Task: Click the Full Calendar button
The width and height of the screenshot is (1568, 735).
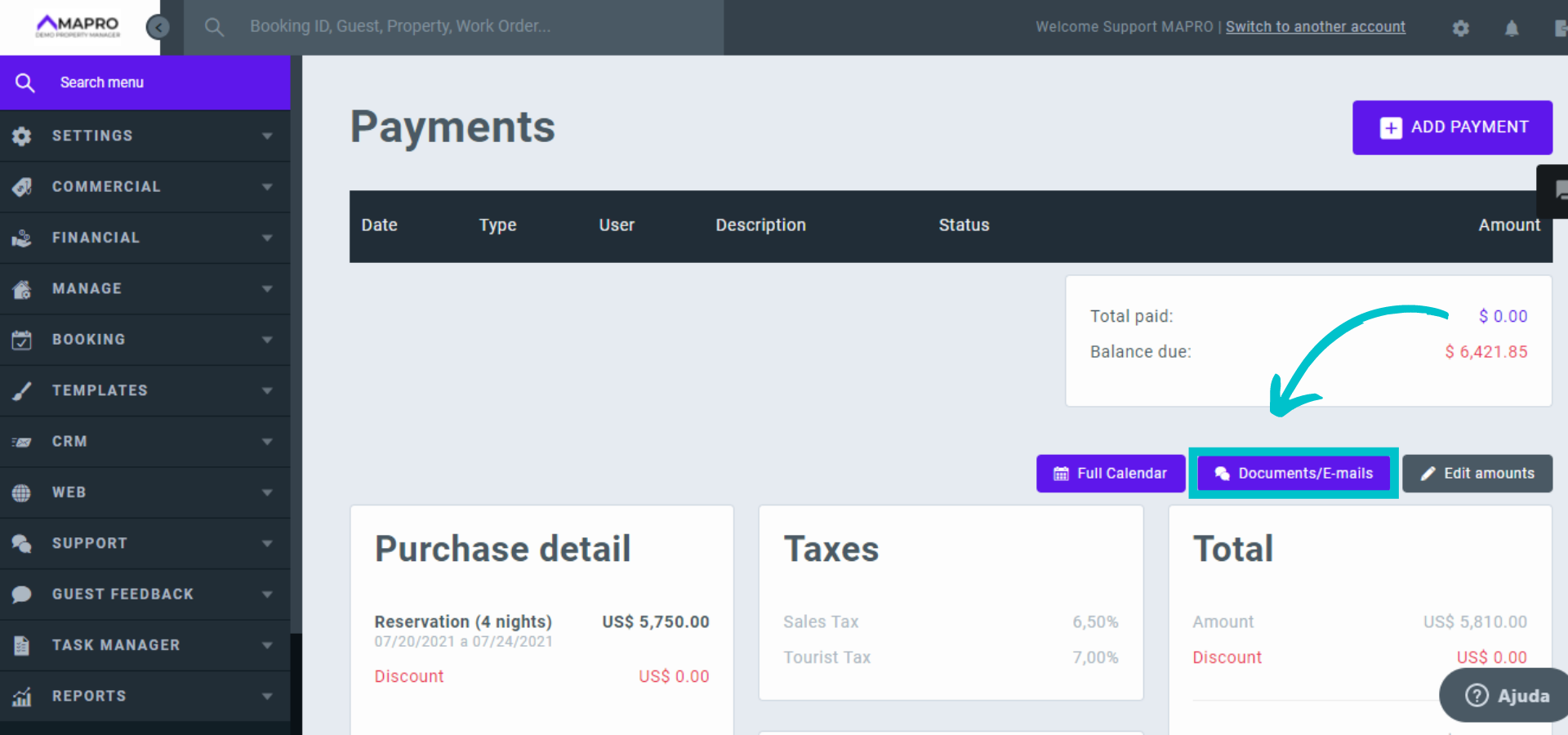Action: [x=1110, y=474]
